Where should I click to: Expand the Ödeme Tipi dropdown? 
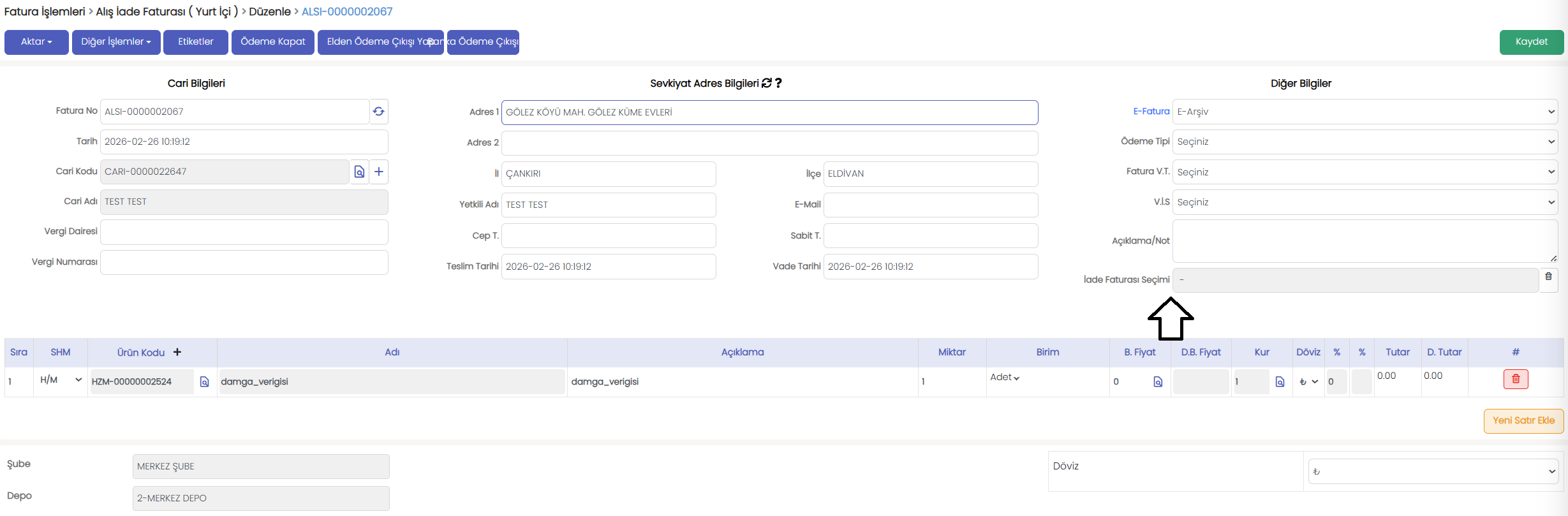(1365, 142)
